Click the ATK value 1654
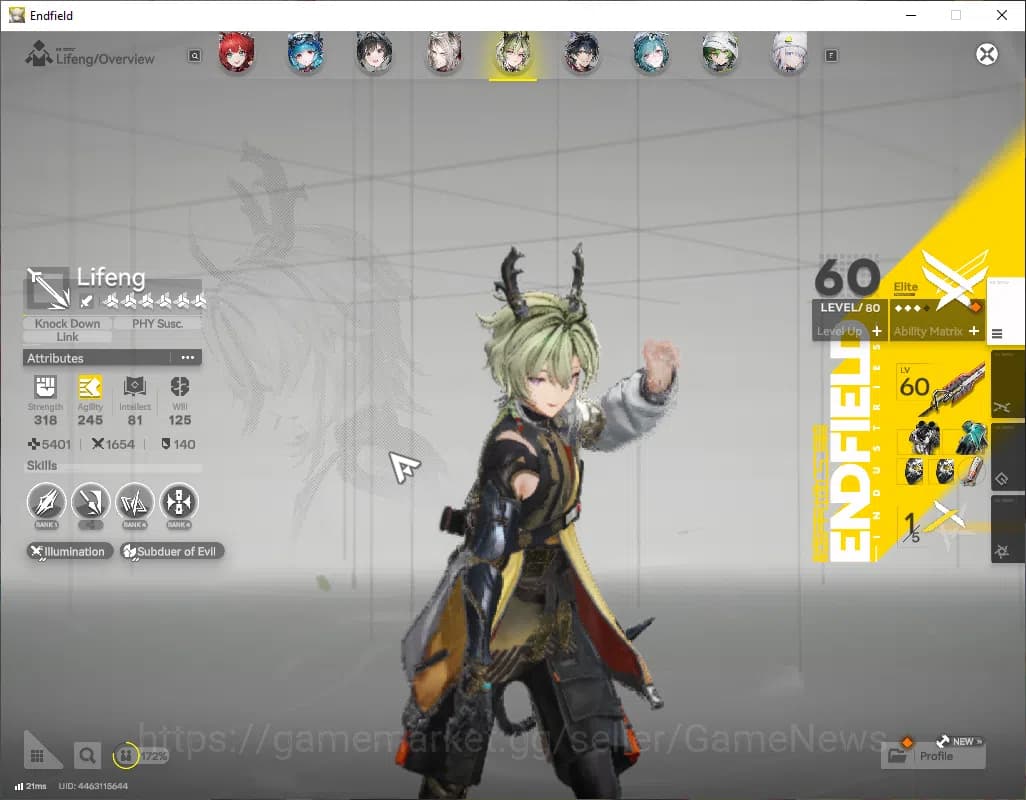The height and width of the screenshot is (800, 1026). pos(120,444)
